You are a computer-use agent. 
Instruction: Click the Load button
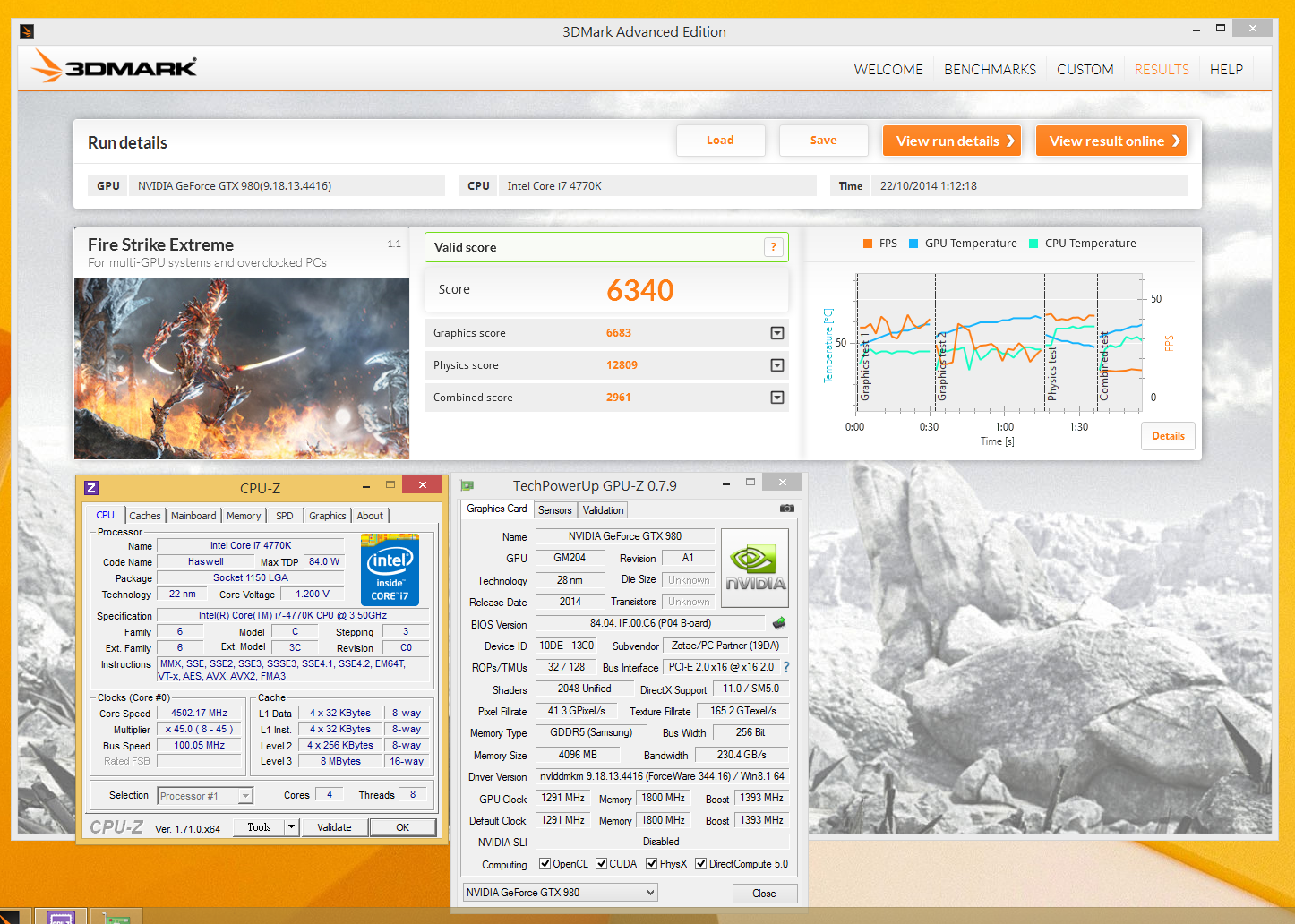[x=720, y=141]
